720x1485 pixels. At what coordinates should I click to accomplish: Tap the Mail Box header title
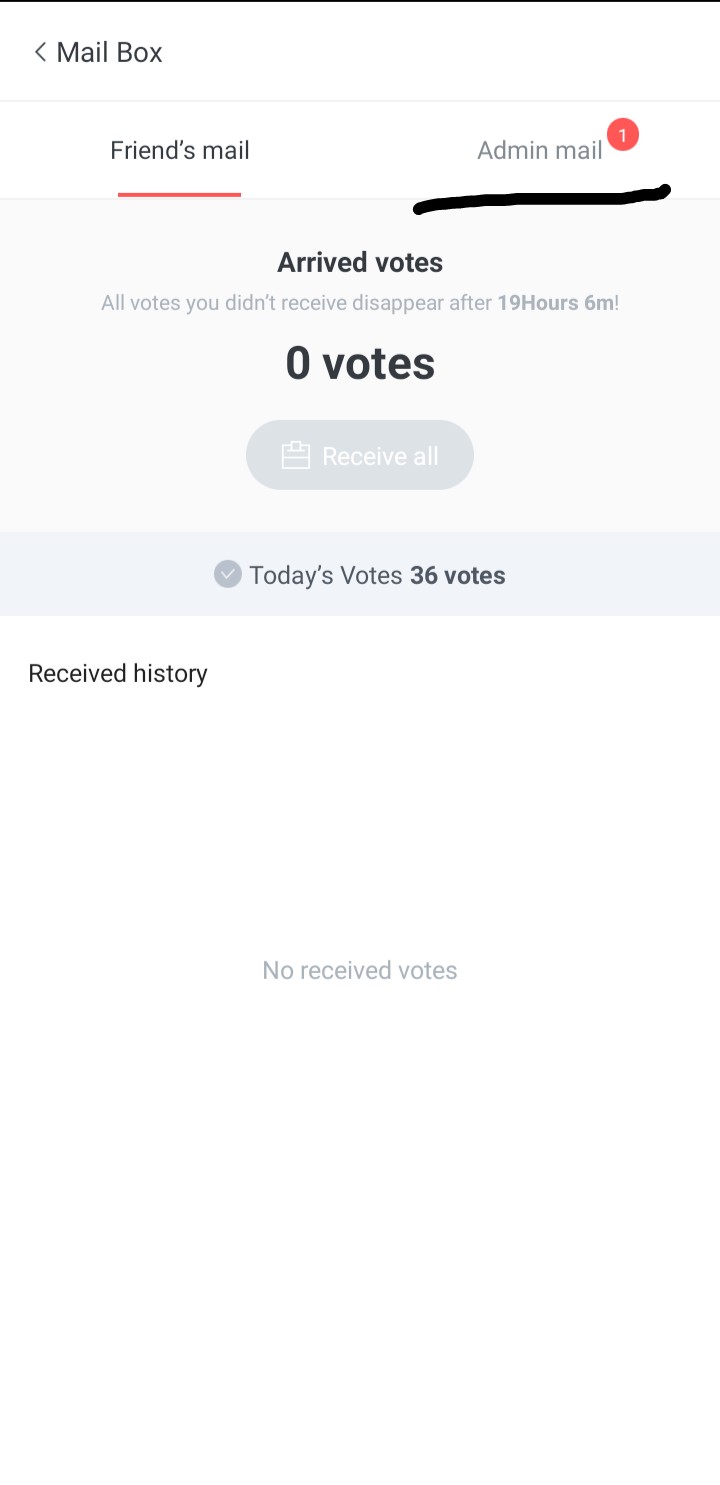point(109,52)
